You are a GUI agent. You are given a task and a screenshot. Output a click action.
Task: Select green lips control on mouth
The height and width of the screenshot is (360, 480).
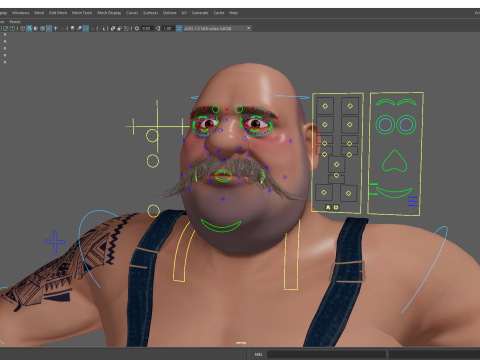click(223, 176)
